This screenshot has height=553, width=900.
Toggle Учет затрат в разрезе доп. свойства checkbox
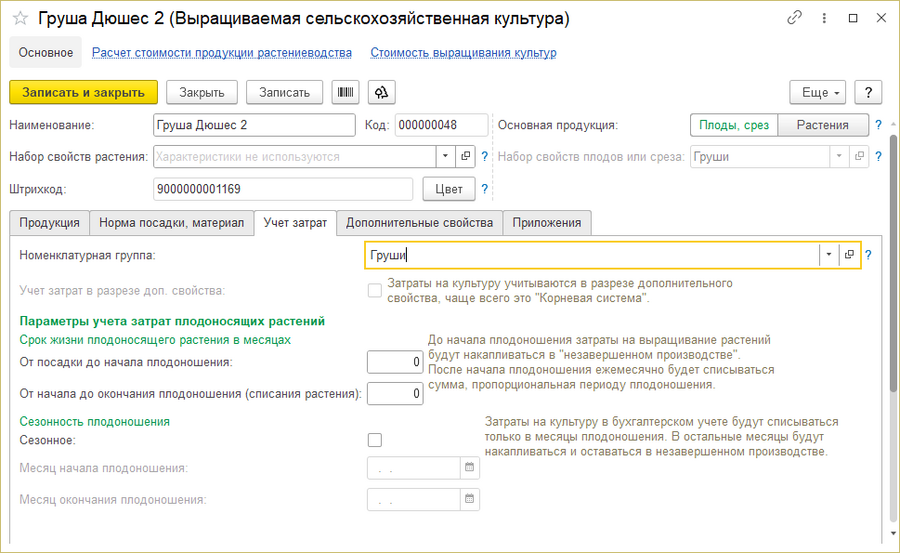coord(375,291)
